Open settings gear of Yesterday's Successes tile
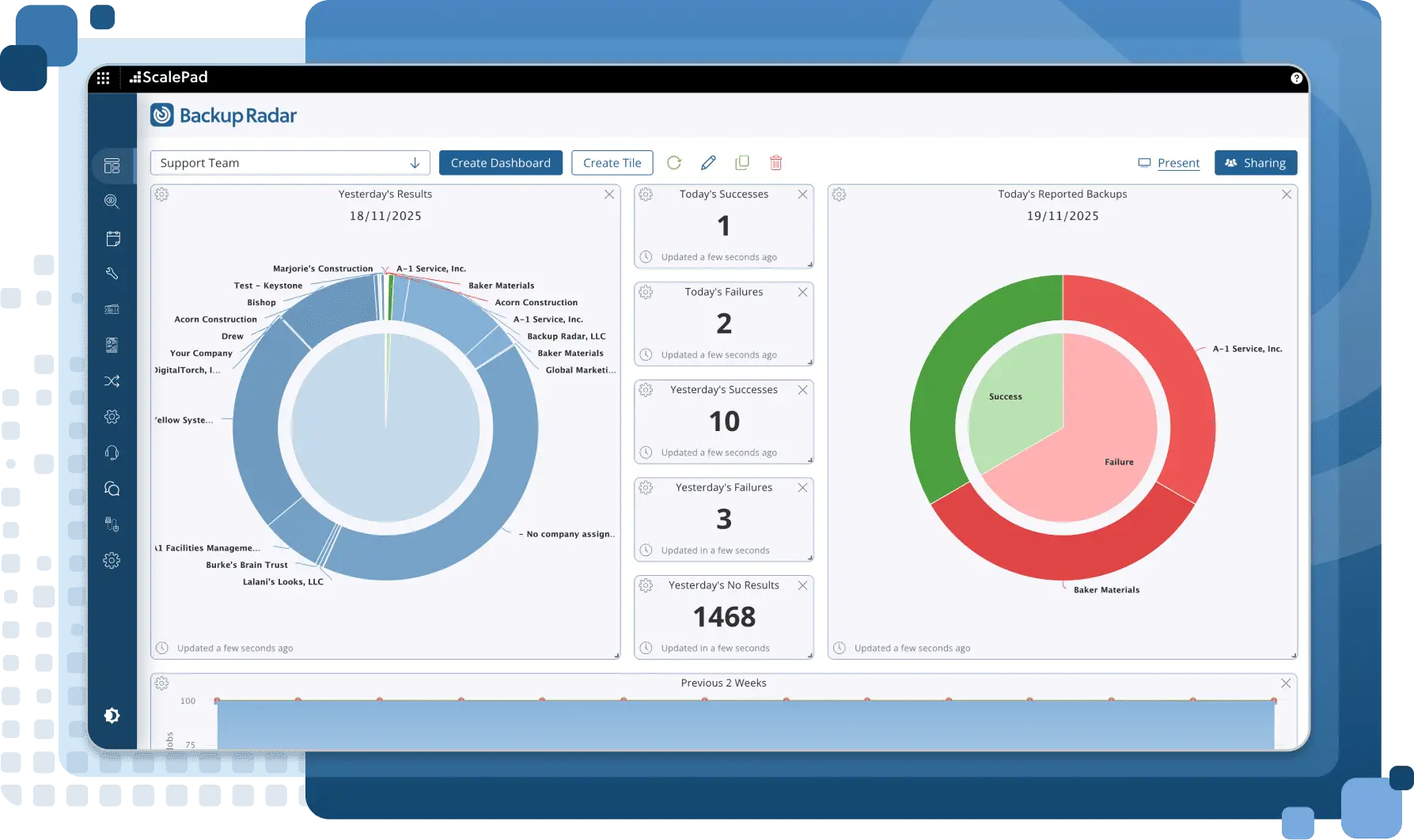Viewport: 1414px width, 840px height. pyautogui.click(x=646, y=390)
